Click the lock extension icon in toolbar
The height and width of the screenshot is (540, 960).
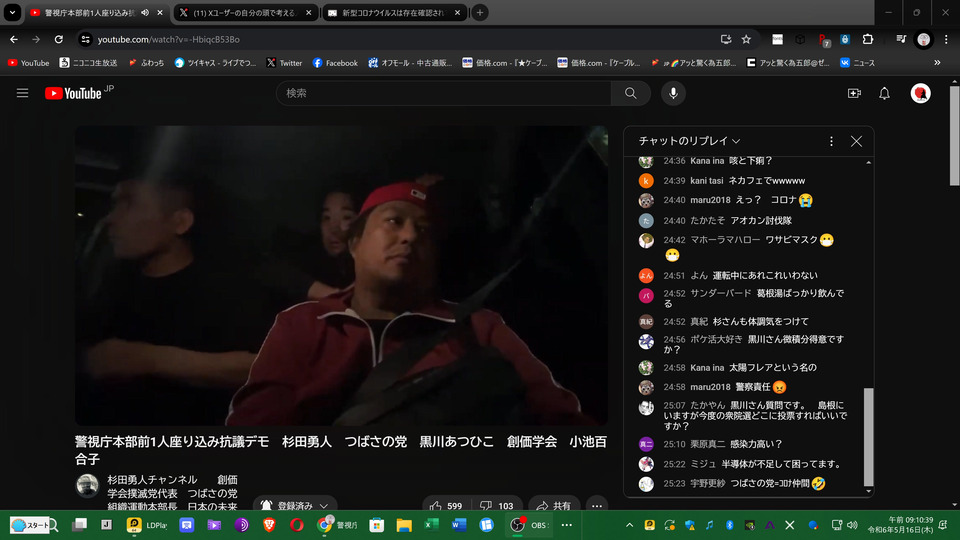tap(845, 39)
